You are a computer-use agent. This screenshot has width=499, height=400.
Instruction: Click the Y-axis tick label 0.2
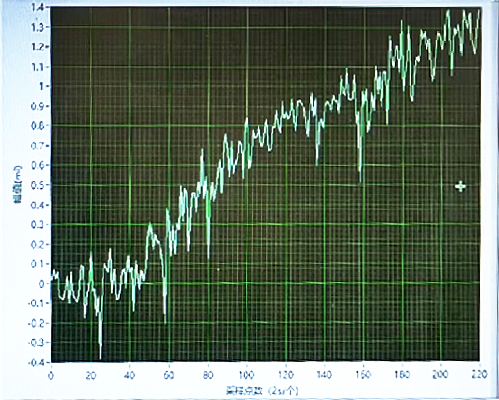38,244
